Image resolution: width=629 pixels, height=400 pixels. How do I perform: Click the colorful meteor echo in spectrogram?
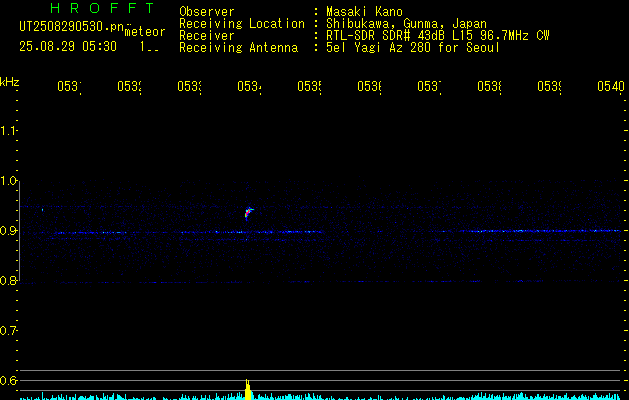pyautogui.click(x=249, y=213)
